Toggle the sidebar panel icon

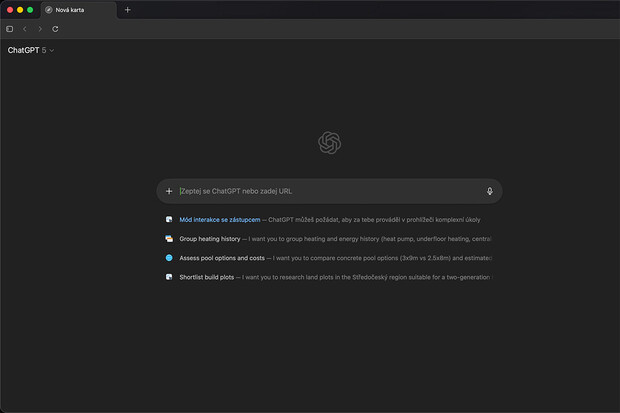pyautogui.click(x=10, y=29)
